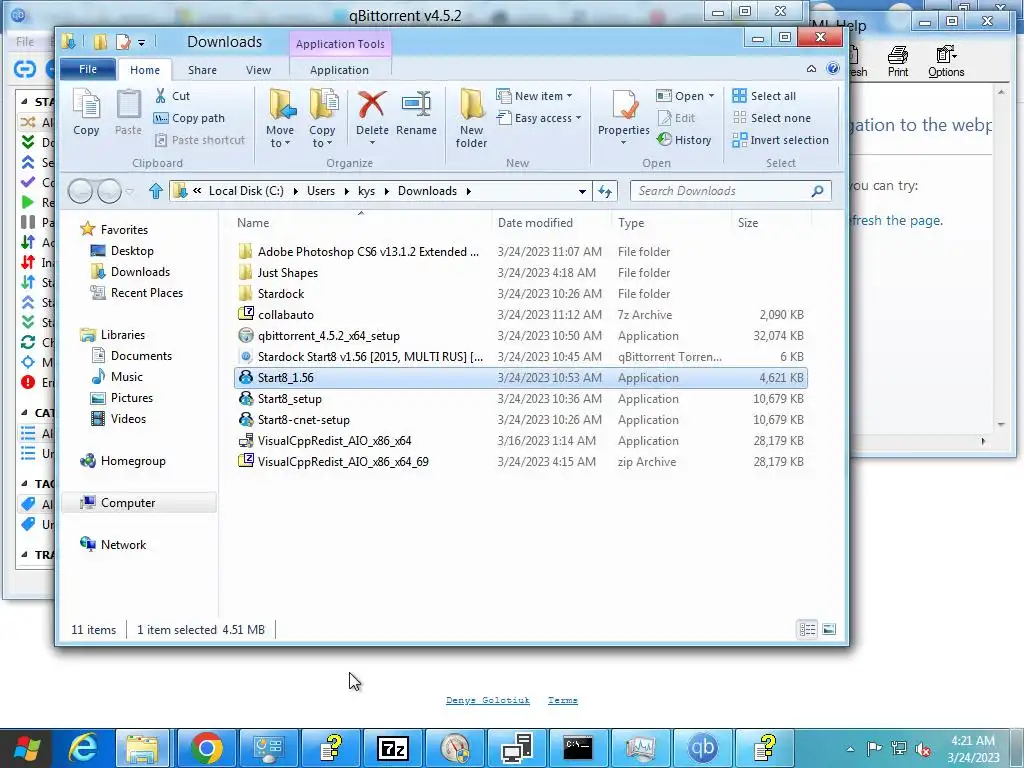Click the Cut scissors button

tap(172, 96)
